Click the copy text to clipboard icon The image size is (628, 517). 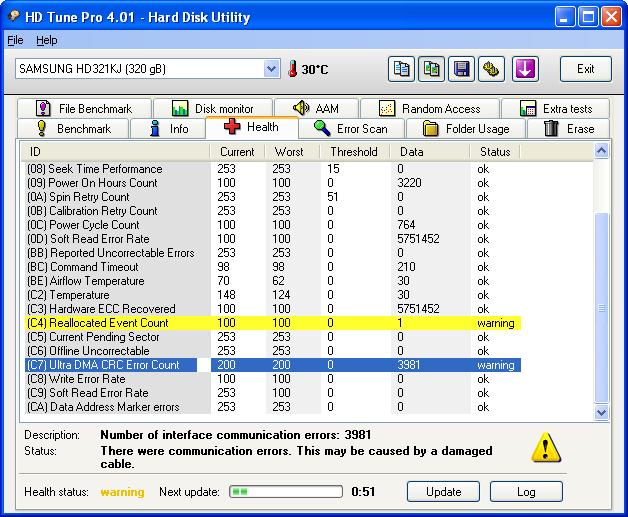[401, 69]
